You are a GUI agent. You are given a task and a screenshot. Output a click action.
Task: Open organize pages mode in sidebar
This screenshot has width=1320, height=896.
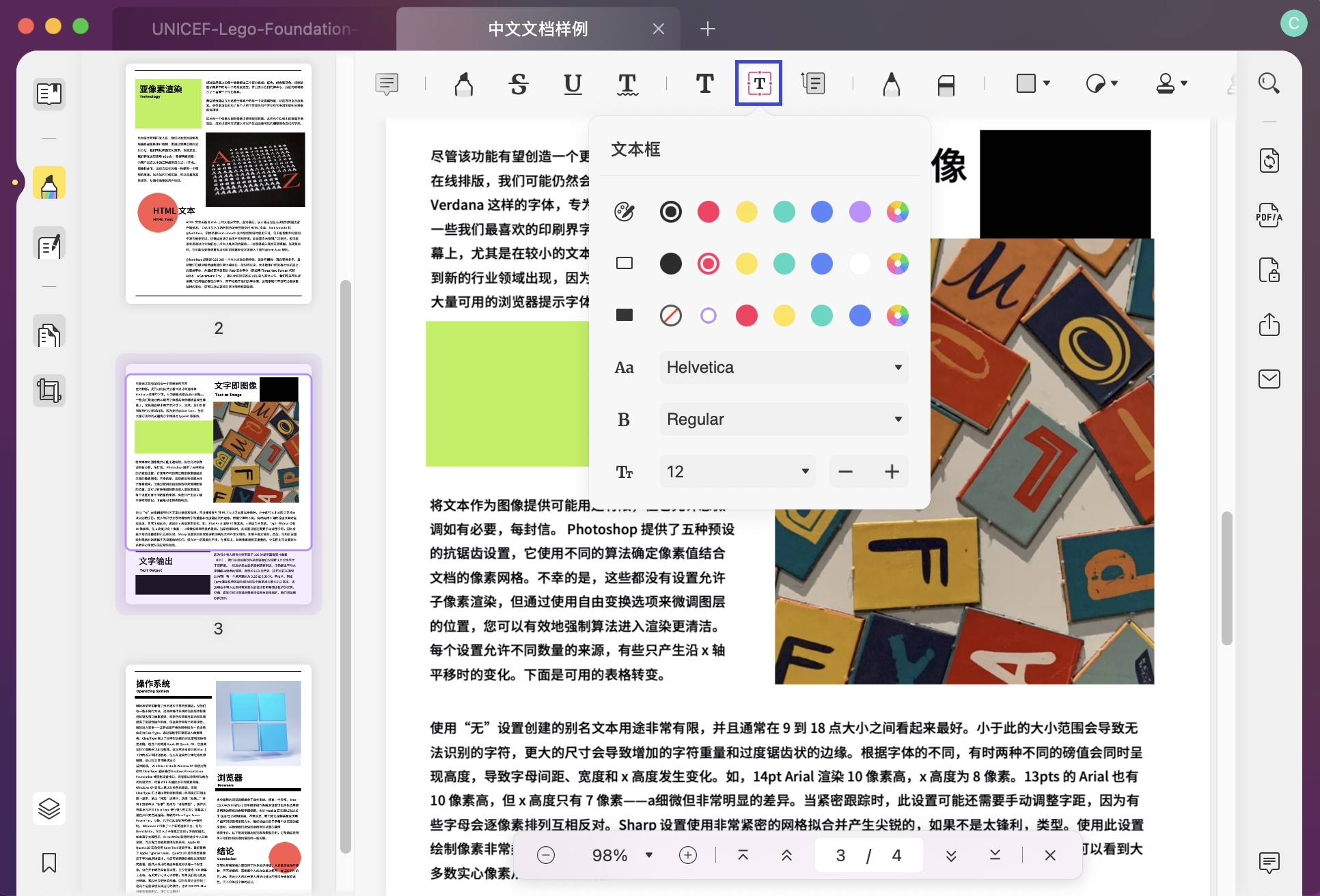tap(49, 331)
